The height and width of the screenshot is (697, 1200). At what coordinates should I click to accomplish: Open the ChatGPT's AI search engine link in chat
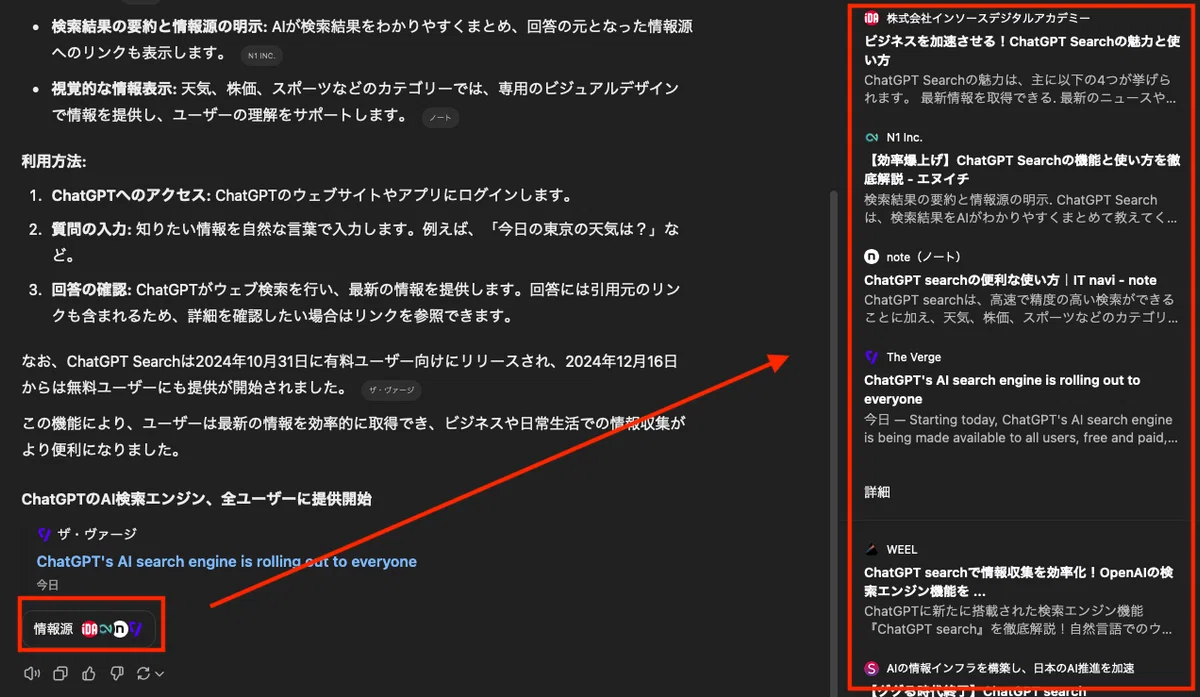227,562
